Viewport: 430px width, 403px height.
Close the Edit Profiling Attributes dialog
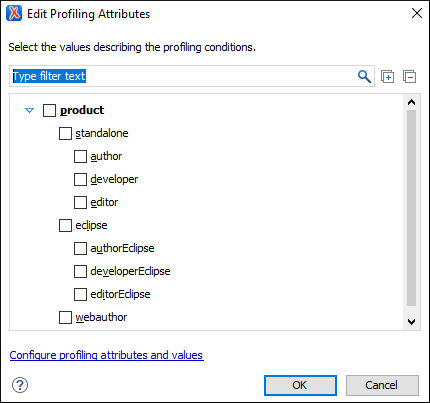tap(417, 13)
